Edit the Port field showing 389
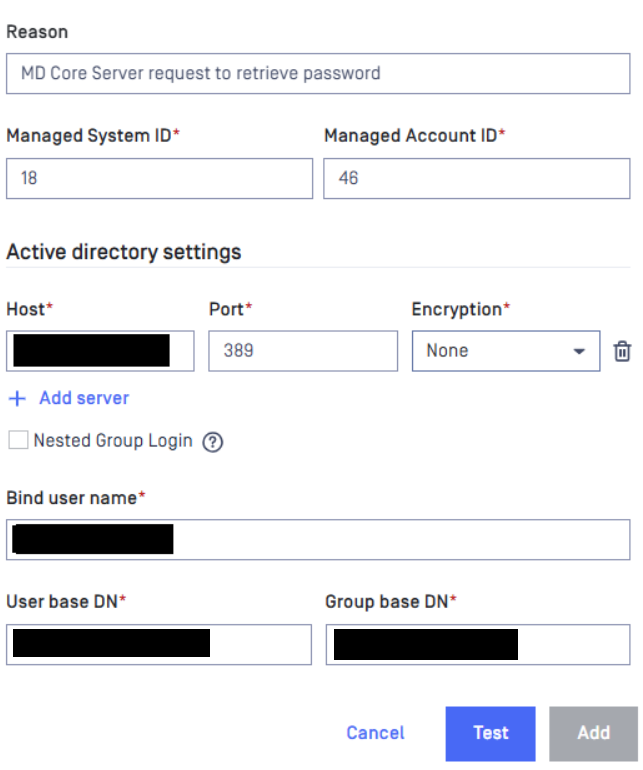643x770 pixels. (x=302, y=351)
